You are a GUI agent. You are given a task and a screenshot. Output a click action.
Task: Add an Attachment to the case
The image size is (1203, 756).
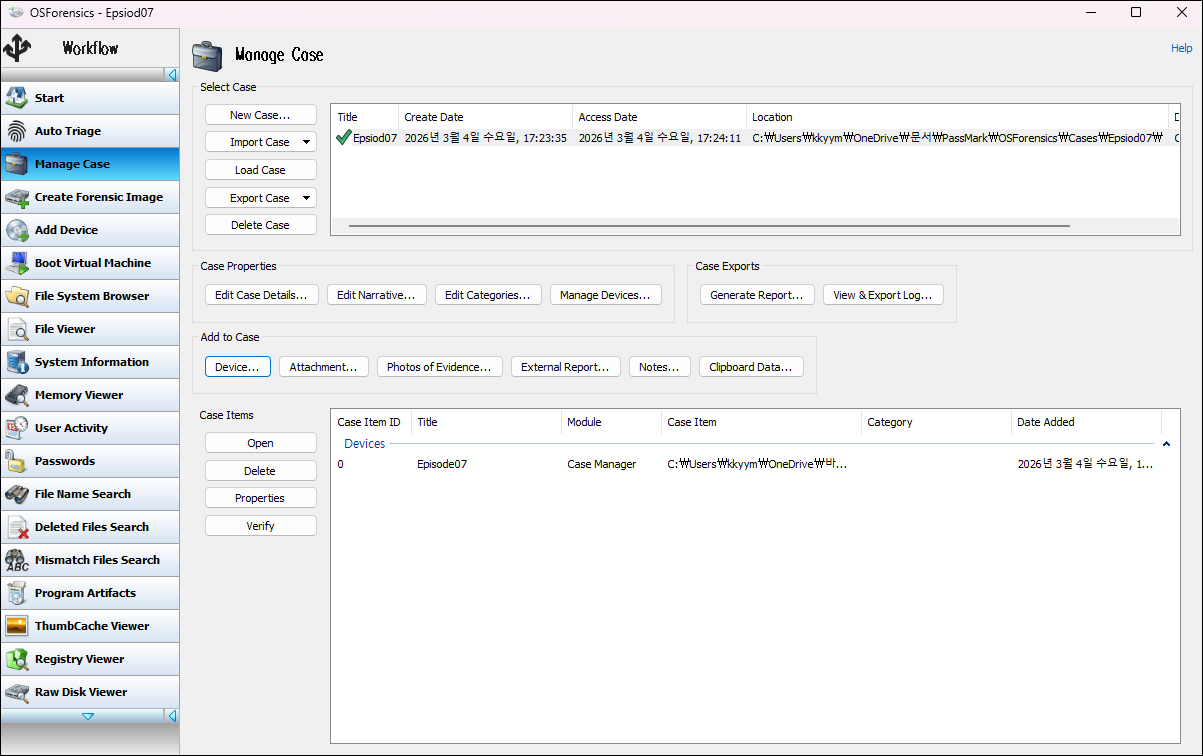[x=324, y=367]
